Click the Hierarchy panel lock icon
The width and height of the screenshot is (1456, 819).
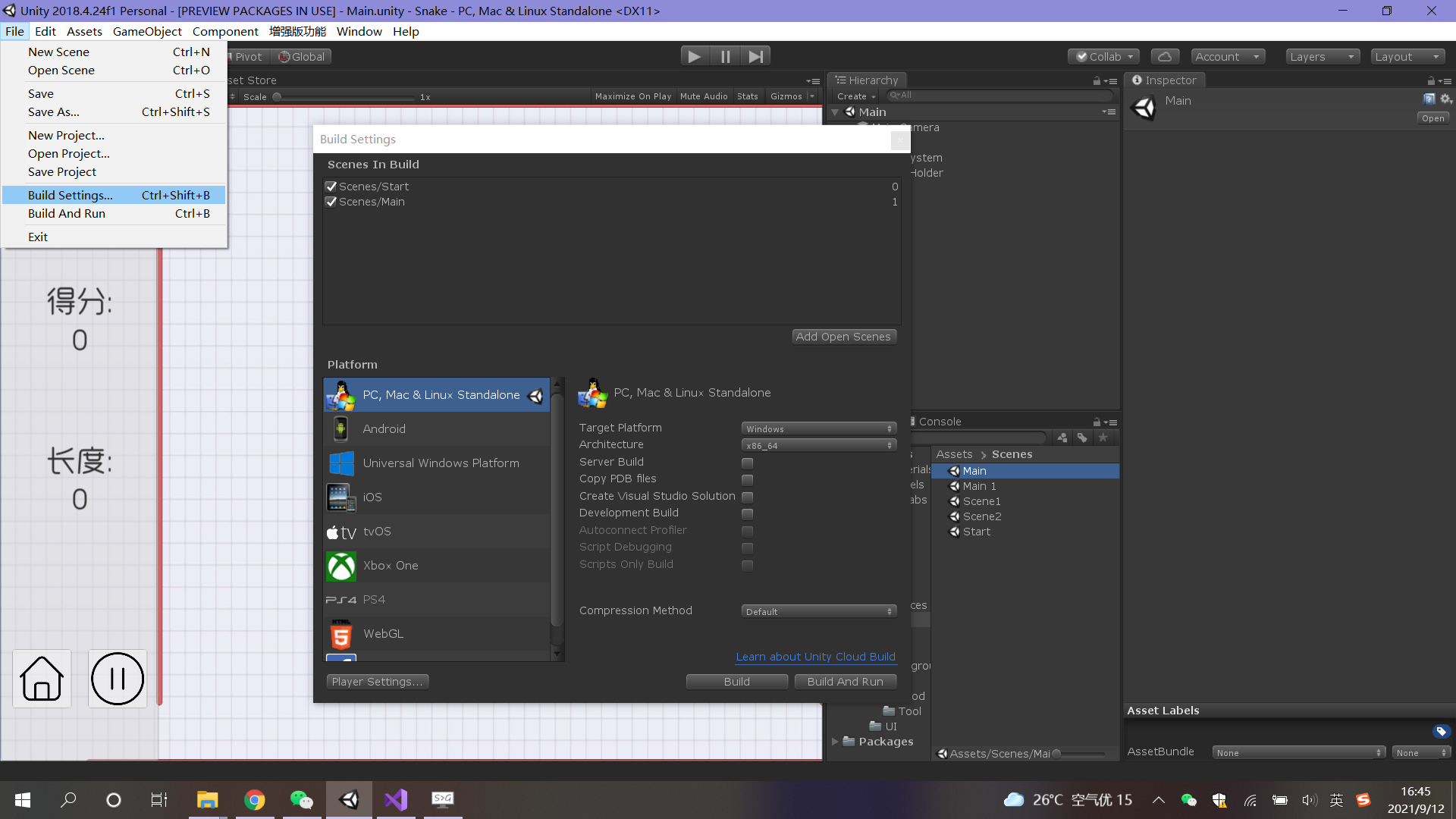click(1097, 80)
